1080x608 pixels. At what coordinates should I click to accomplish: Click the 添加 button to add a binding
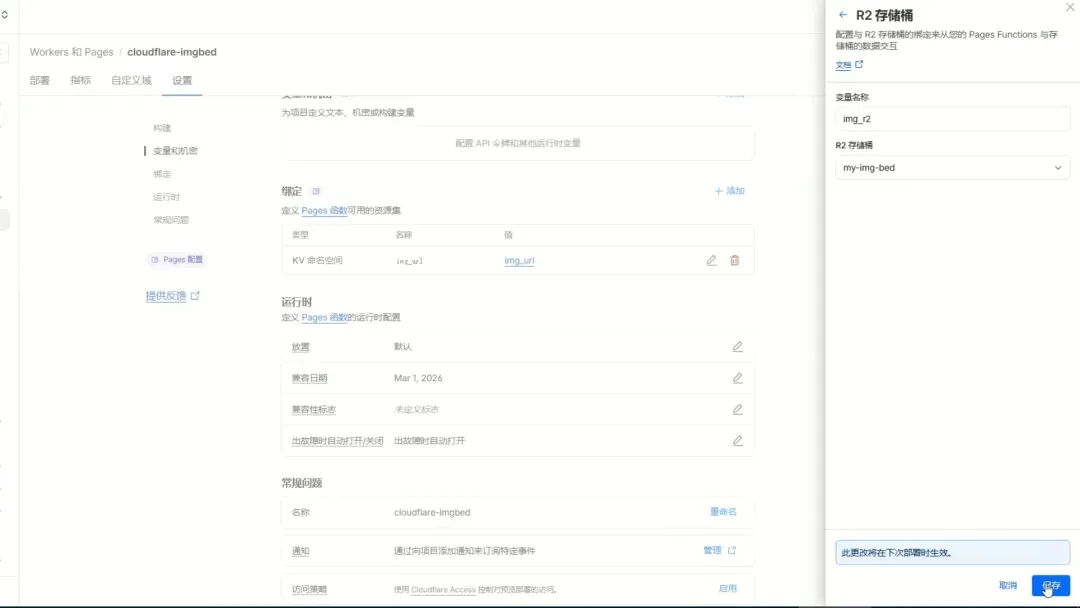[x=730, y=190]
